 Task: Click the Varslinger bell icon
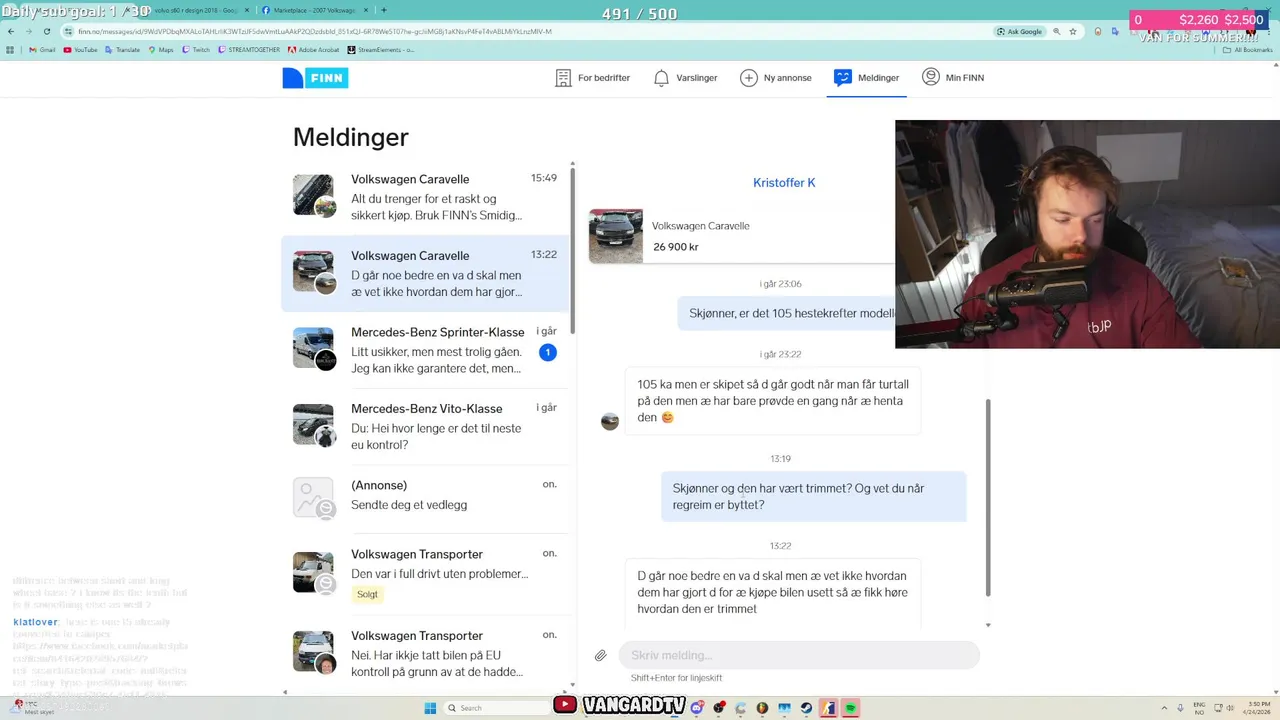661,78
